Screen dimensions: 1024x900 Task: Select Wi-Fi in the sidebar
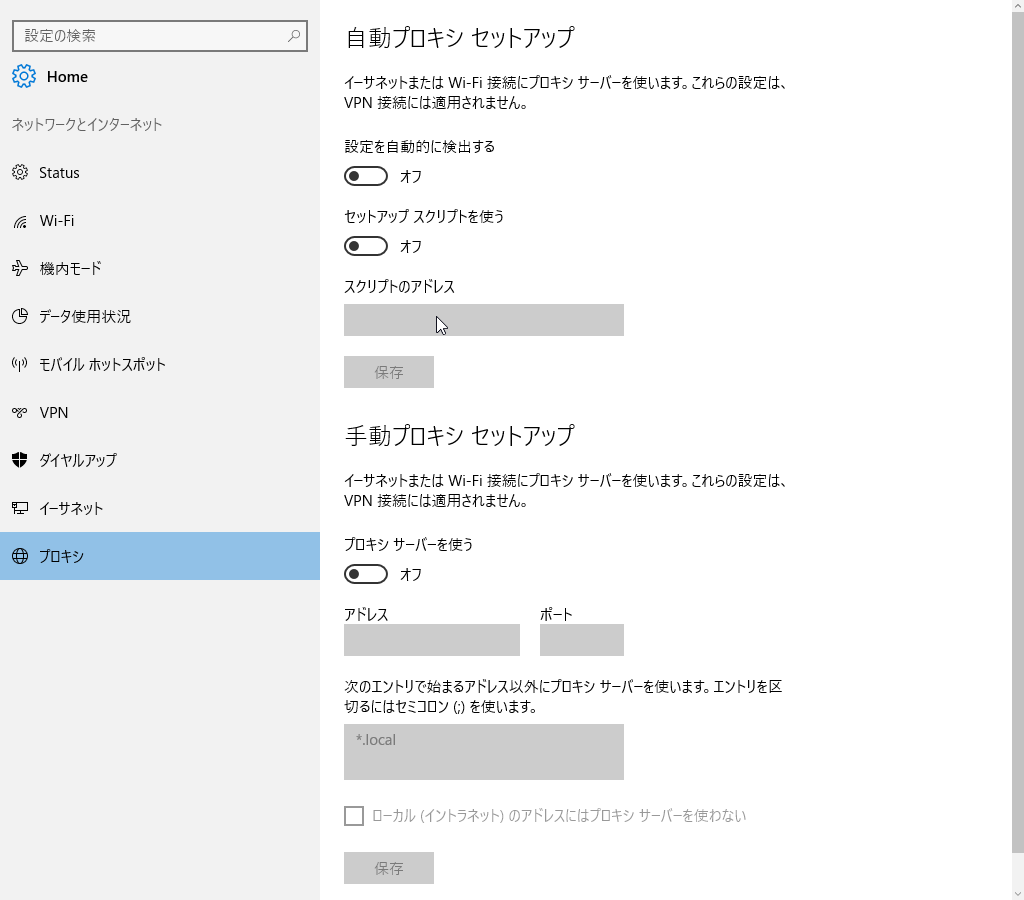[160, 221]
